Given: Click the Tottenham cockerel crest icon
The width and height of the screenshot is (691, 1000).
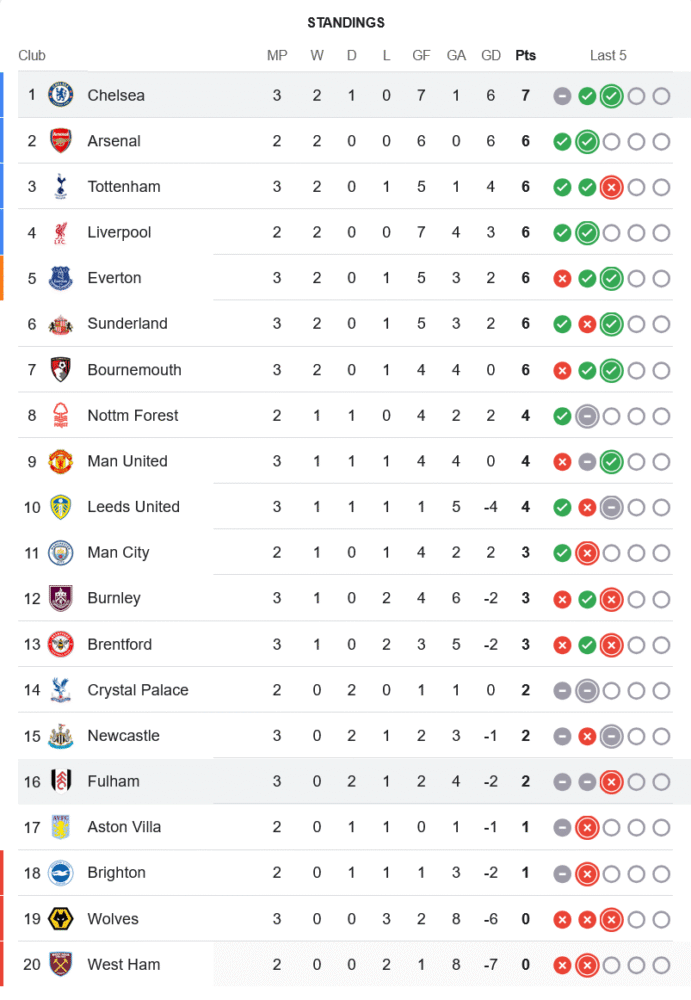Looking at the screenshot, I should (61, 186).
